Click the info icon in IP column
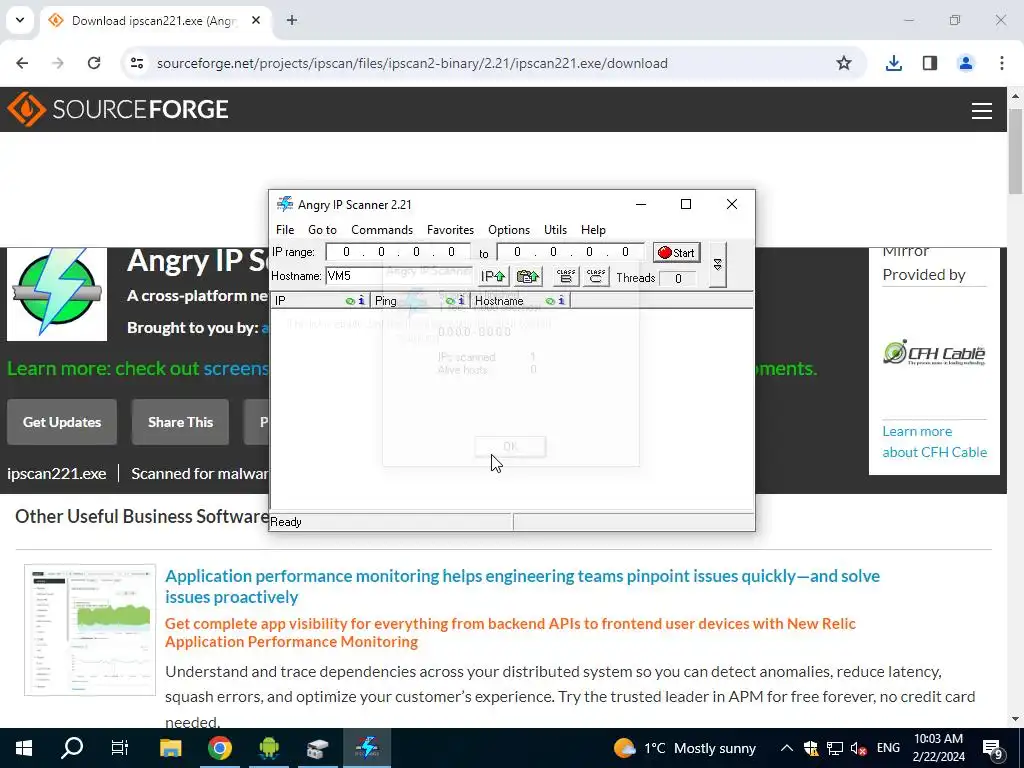 [x=361, y=301]
